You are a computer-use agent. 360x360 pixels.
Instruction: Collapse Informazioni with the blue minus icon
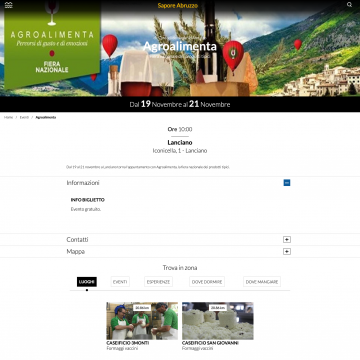click(x=287, y=183)
